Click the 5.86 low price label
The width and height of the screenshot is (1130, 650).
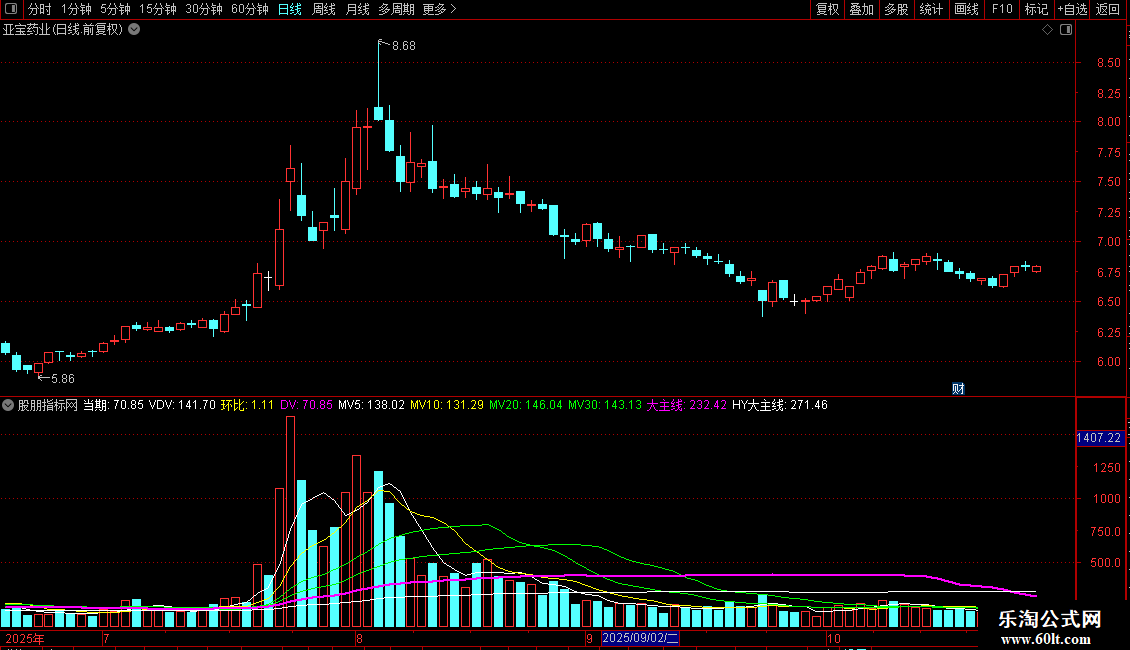63,379
